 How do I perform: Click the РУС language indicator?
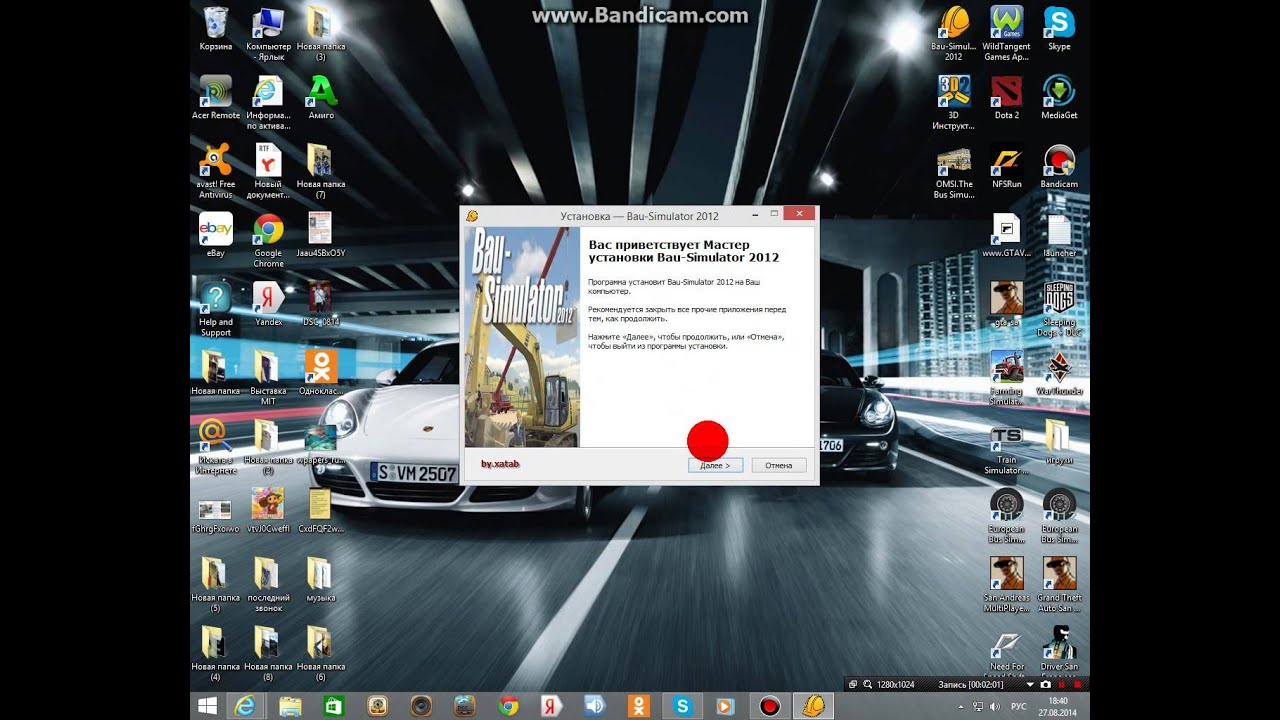(x=1019, y=706)
